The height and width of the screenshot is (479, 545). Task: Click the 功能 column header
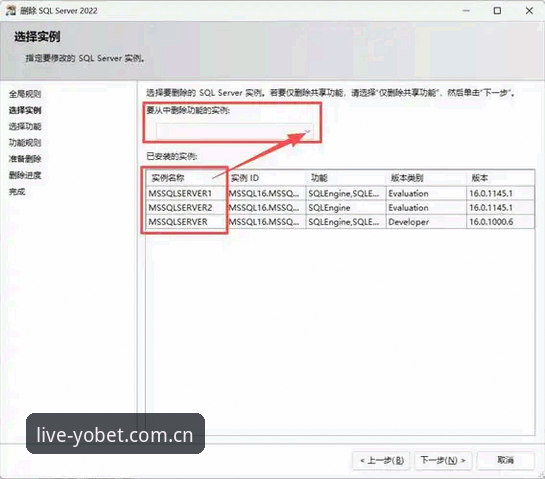346,178
